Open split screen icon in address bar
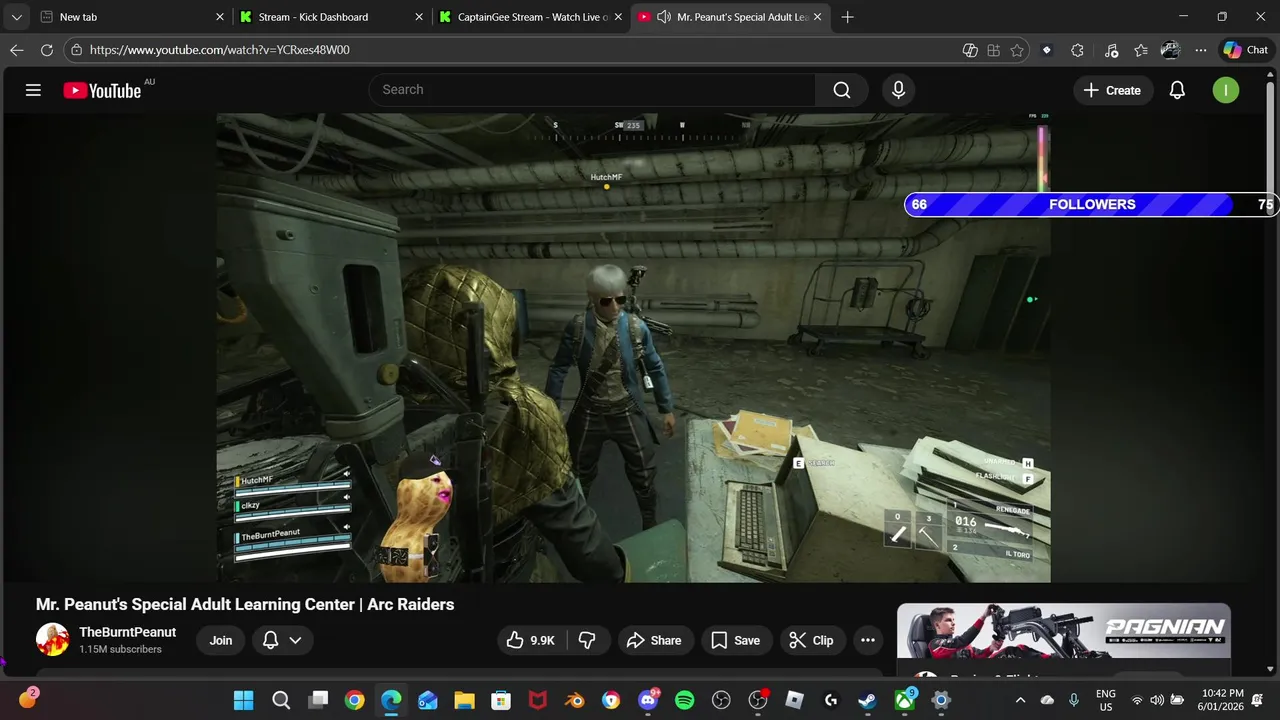The height and width of the screenshot is (720, 1280). coord(970,50)
